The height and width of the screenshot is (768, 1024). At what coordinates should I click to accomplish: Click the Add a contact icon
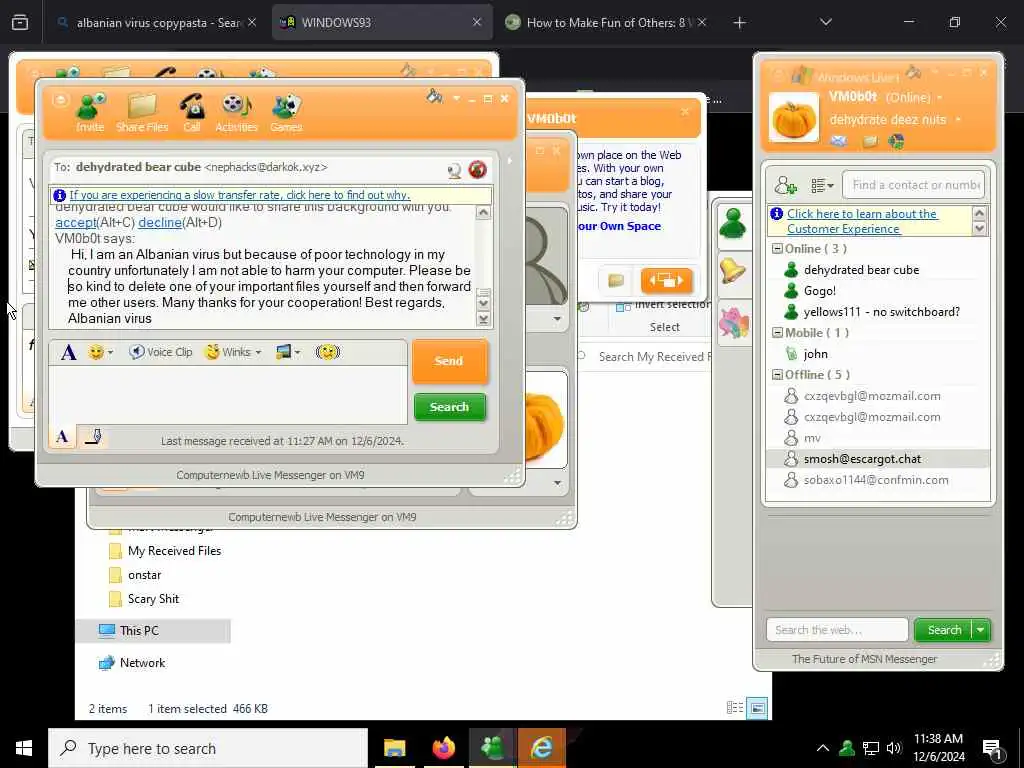click(786, 185)
